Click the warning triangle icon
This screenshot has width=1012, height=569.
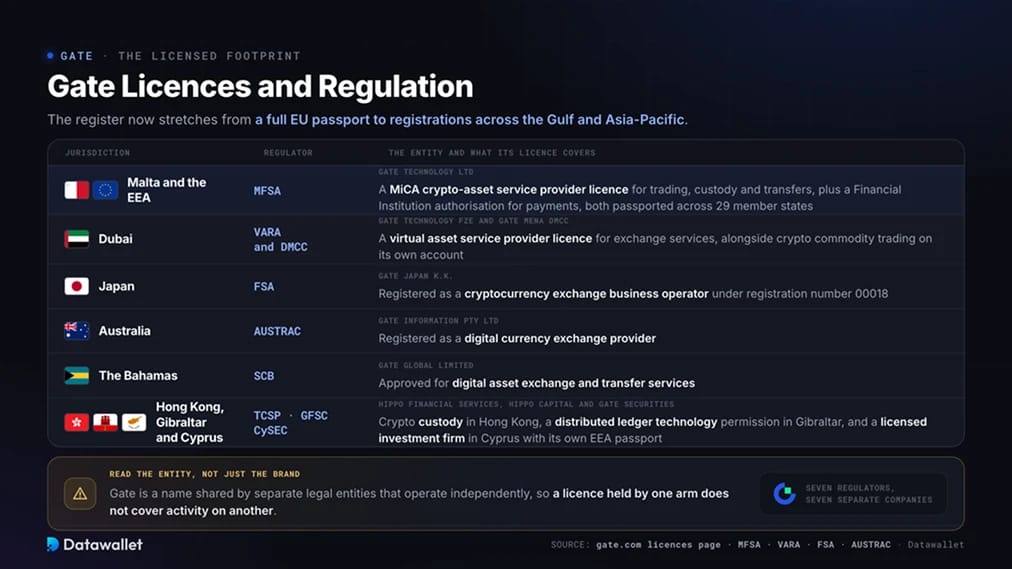[80, 494]
